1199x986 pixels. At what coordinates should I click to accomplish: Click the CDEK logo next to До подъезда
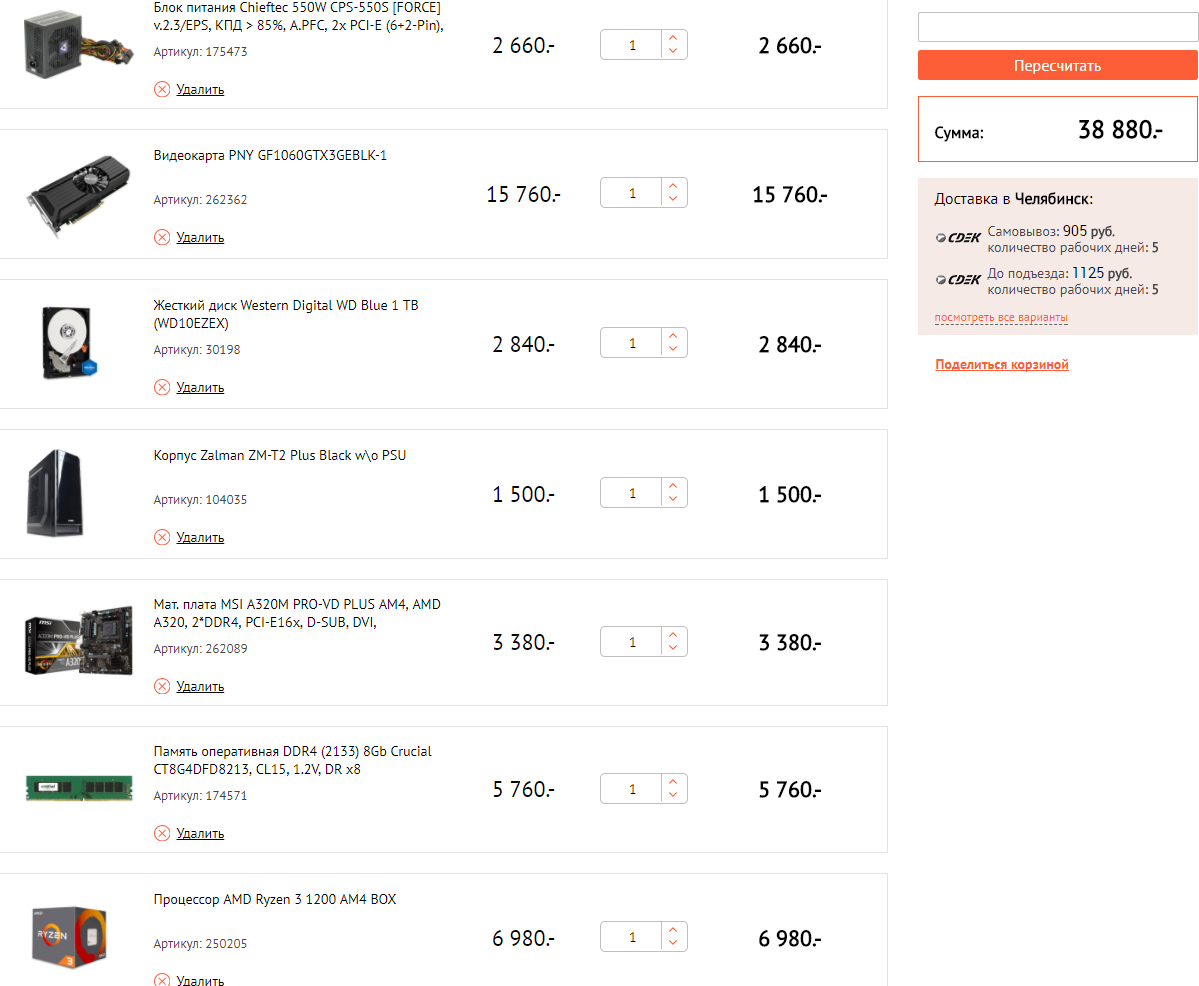(x=957, y=280)
